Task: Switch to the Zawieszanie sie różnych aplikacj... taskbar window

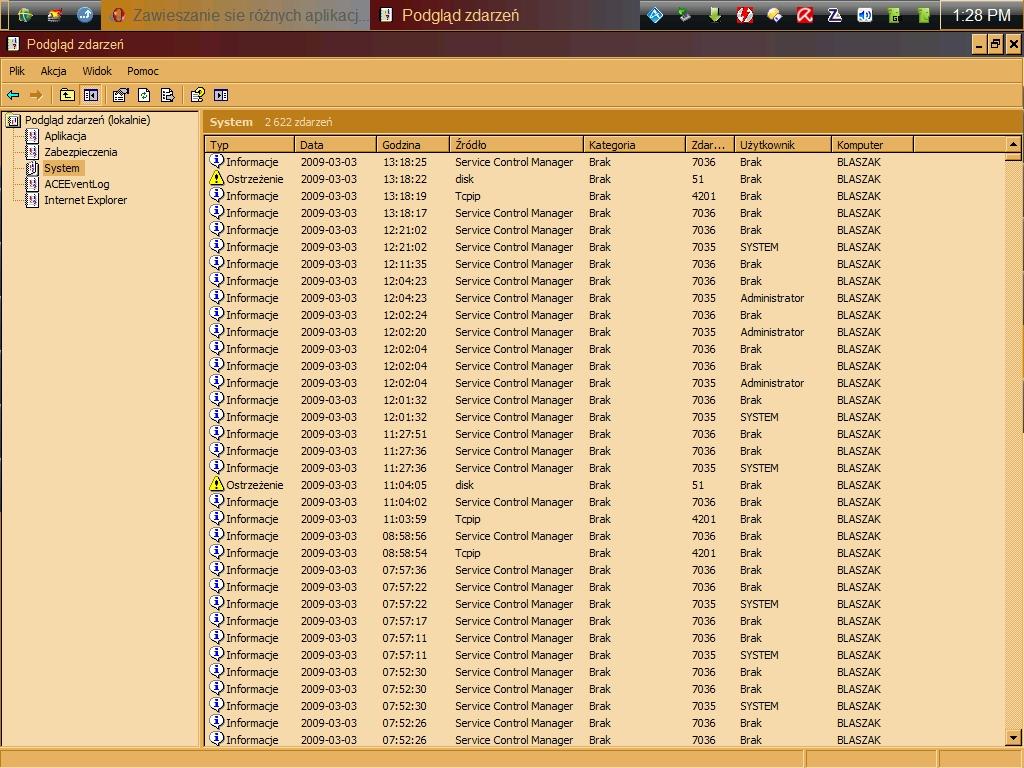Action: pyautogui.click(x=236, y=15)
